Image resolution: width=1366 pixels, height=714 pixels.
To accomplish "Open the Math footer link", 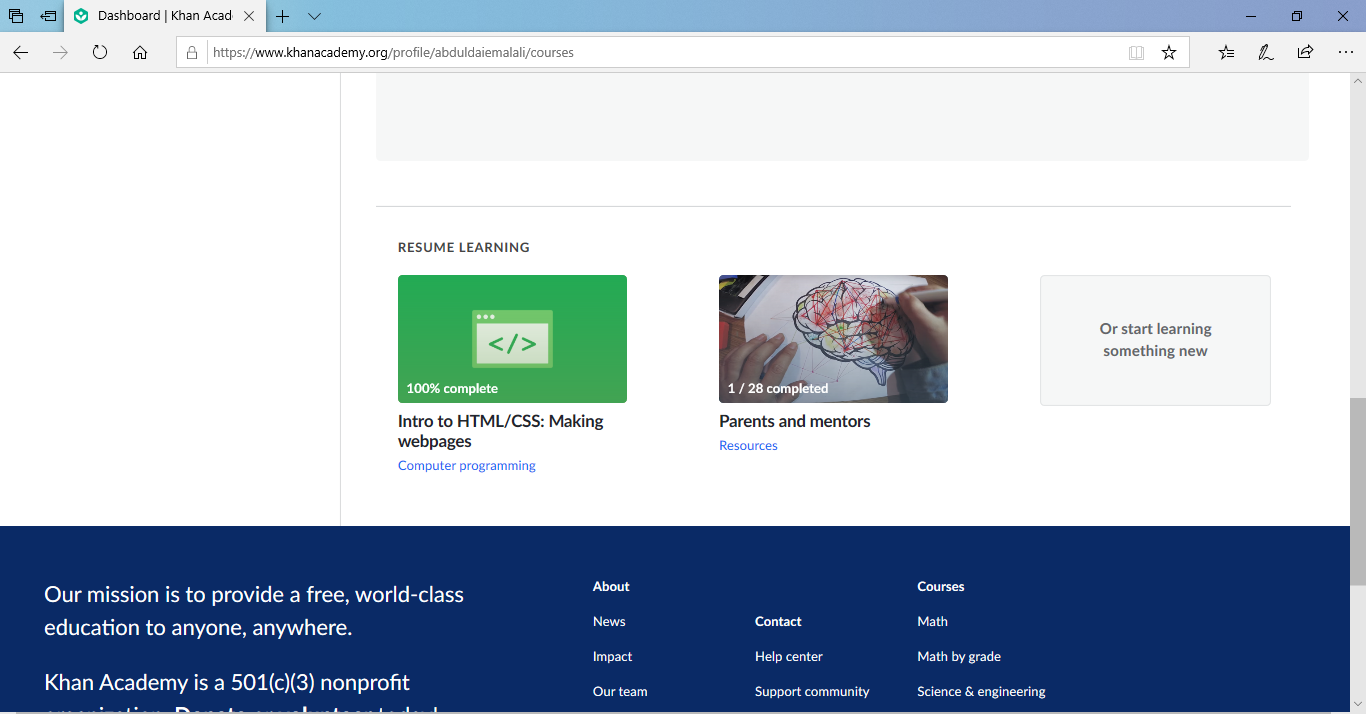I will pos(932,621).
